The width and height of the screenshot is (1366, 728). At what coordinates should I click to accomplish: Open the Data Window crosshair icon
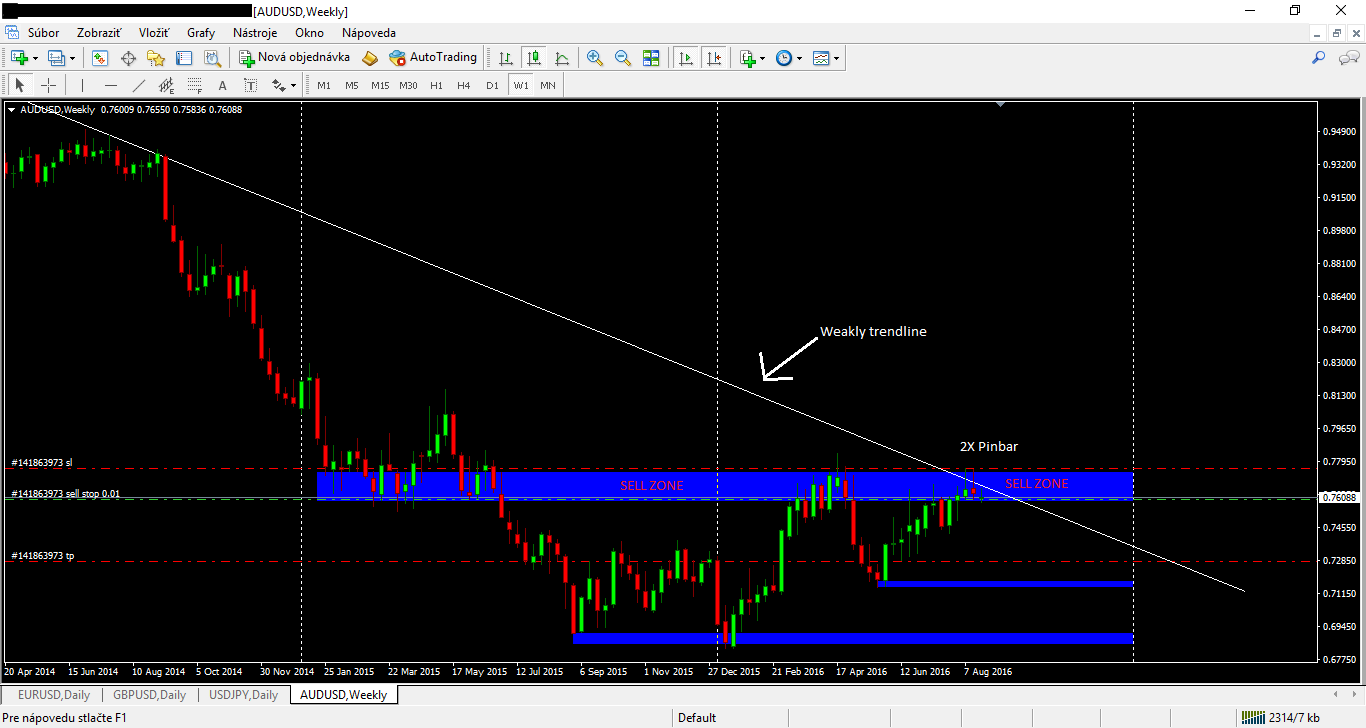click(x=128, y=58)
